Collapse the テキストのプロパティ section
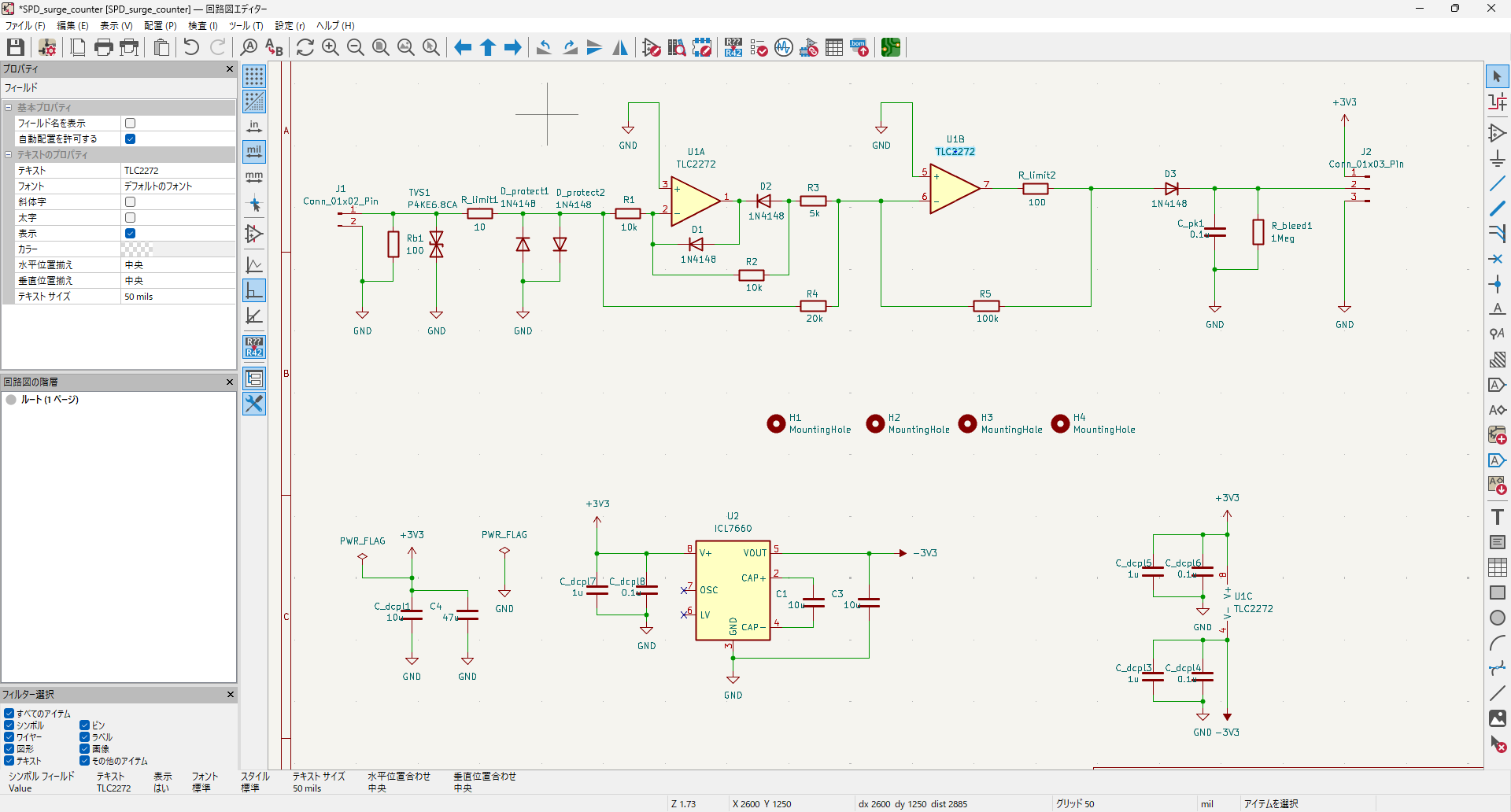Screen dimensions: 1511x812 [9, 155]
